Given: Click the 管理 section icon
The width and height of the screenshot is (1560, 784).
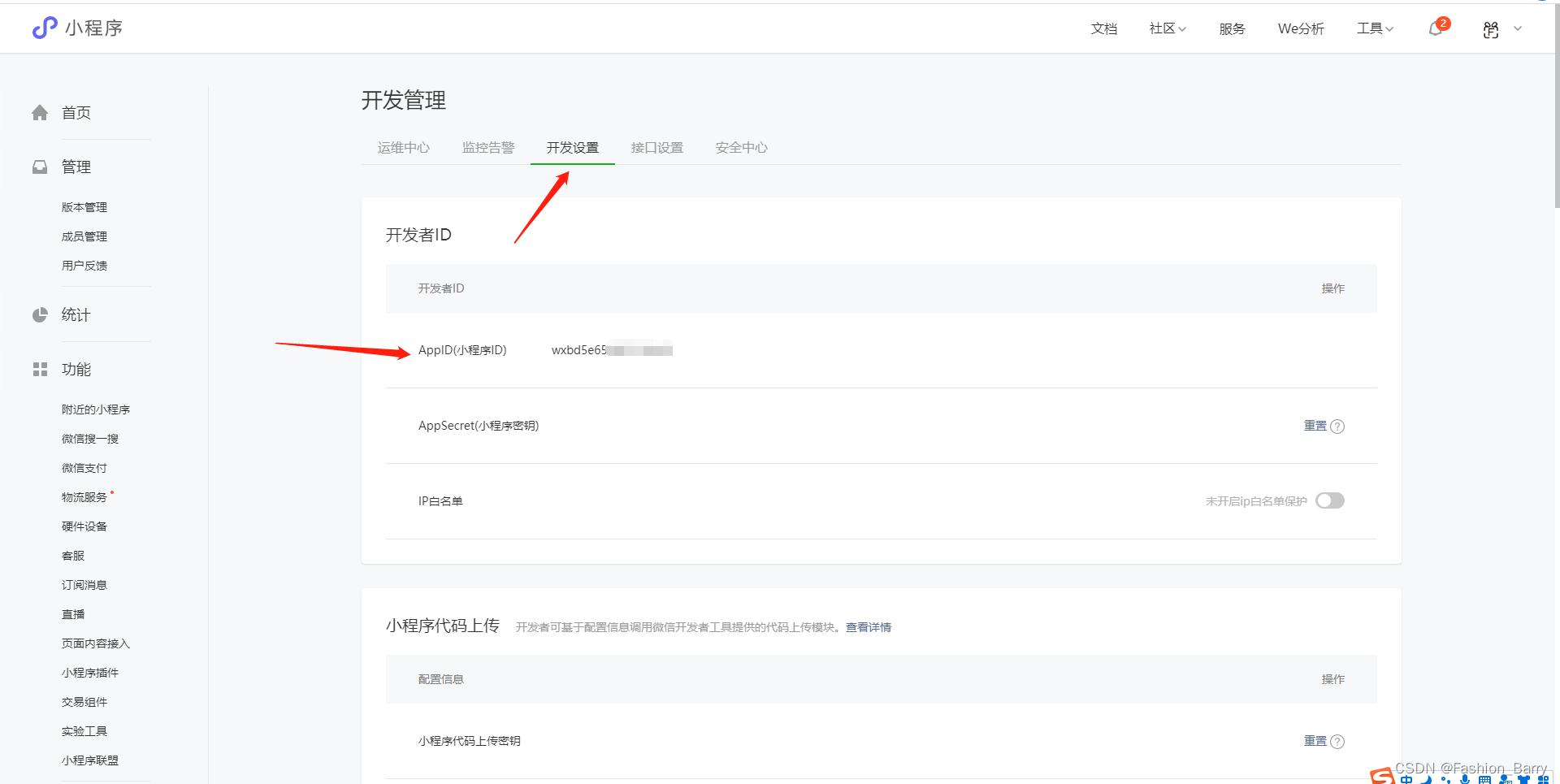Looking at the screenshot, I should (40, 167).
